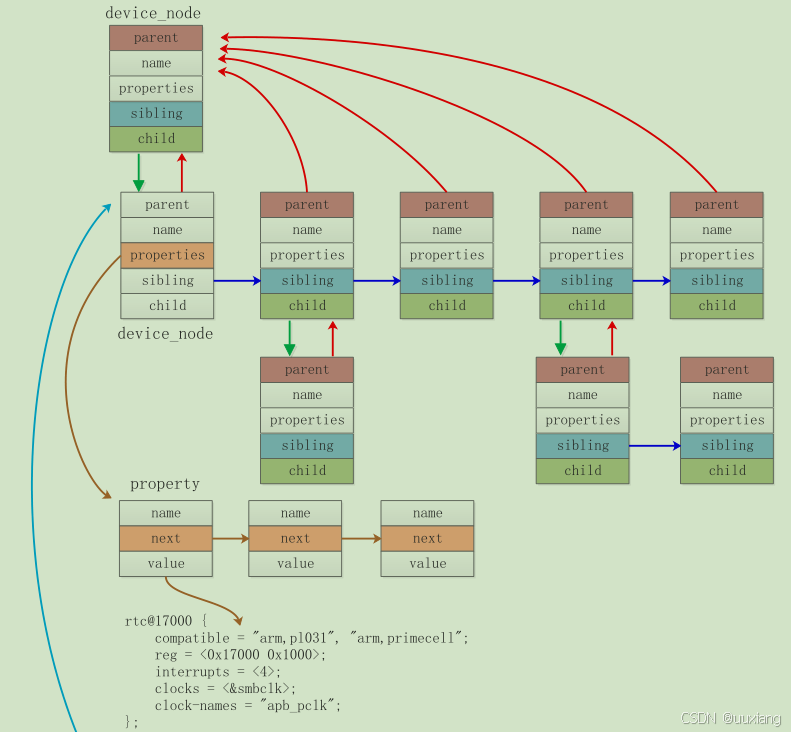Click 'properties' cell of the topmost root node

click(156, 88)
